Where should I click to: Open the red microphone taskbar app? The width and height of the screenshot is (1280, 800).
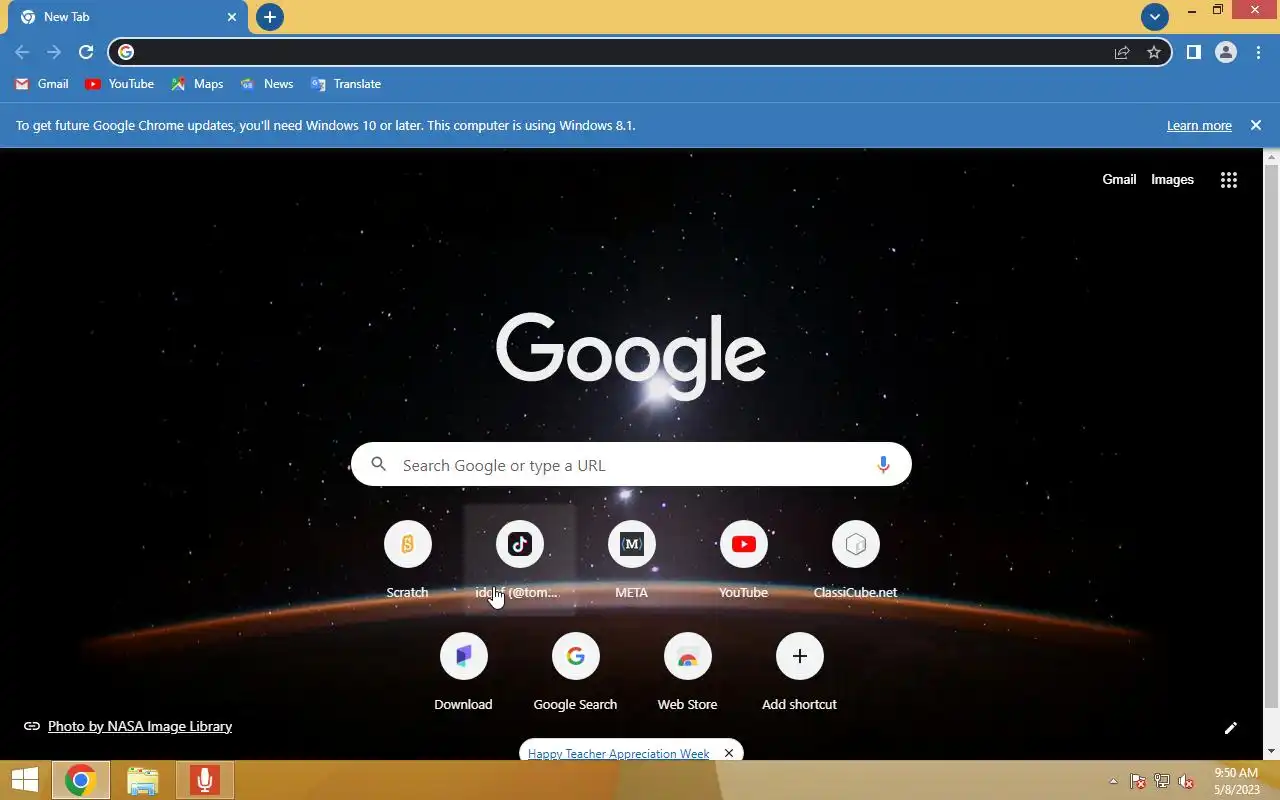(204, 780)
